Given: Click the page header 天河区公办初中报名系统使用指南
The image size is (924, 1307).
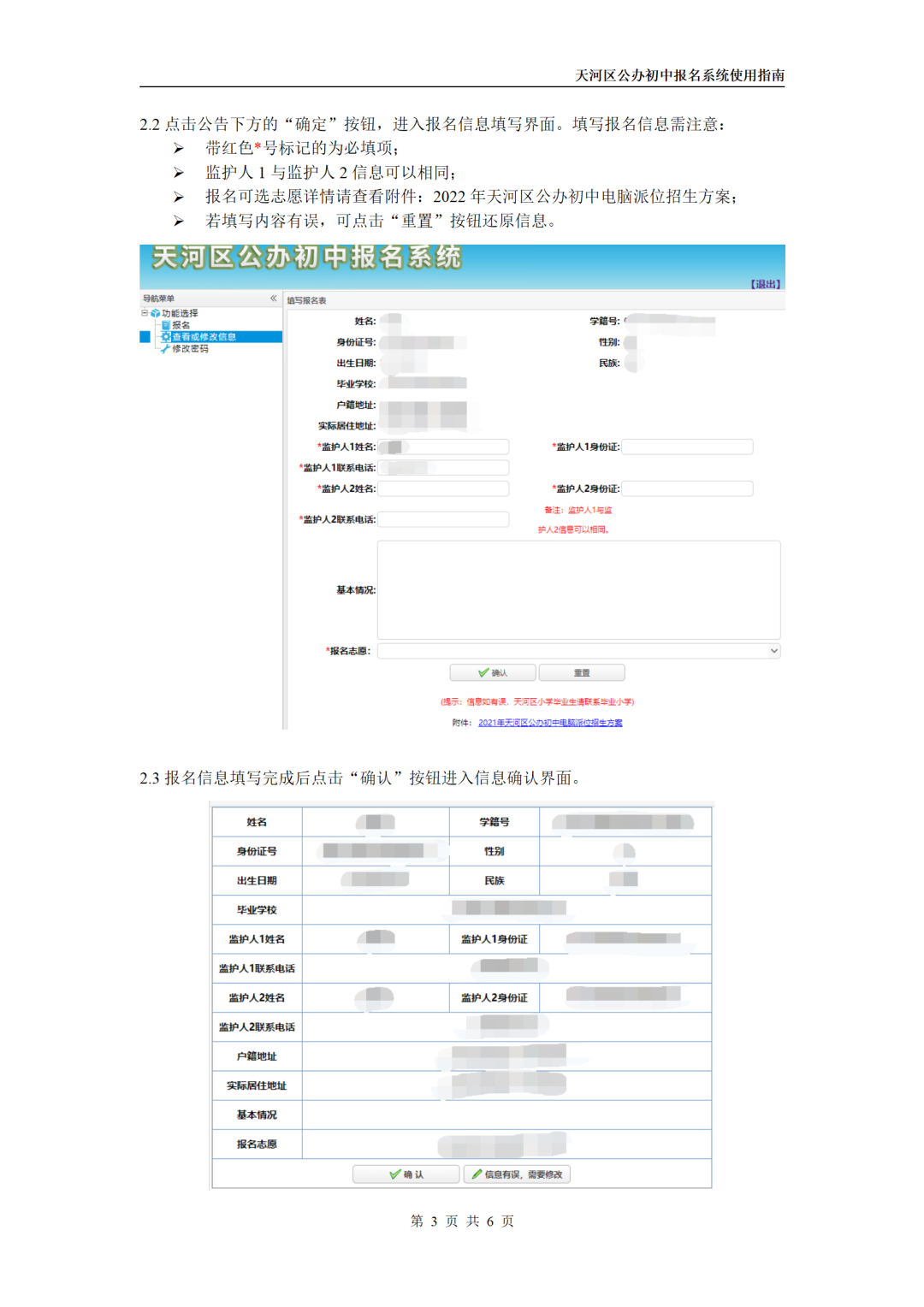Looking at the screenshot, I should click(680, 75).
